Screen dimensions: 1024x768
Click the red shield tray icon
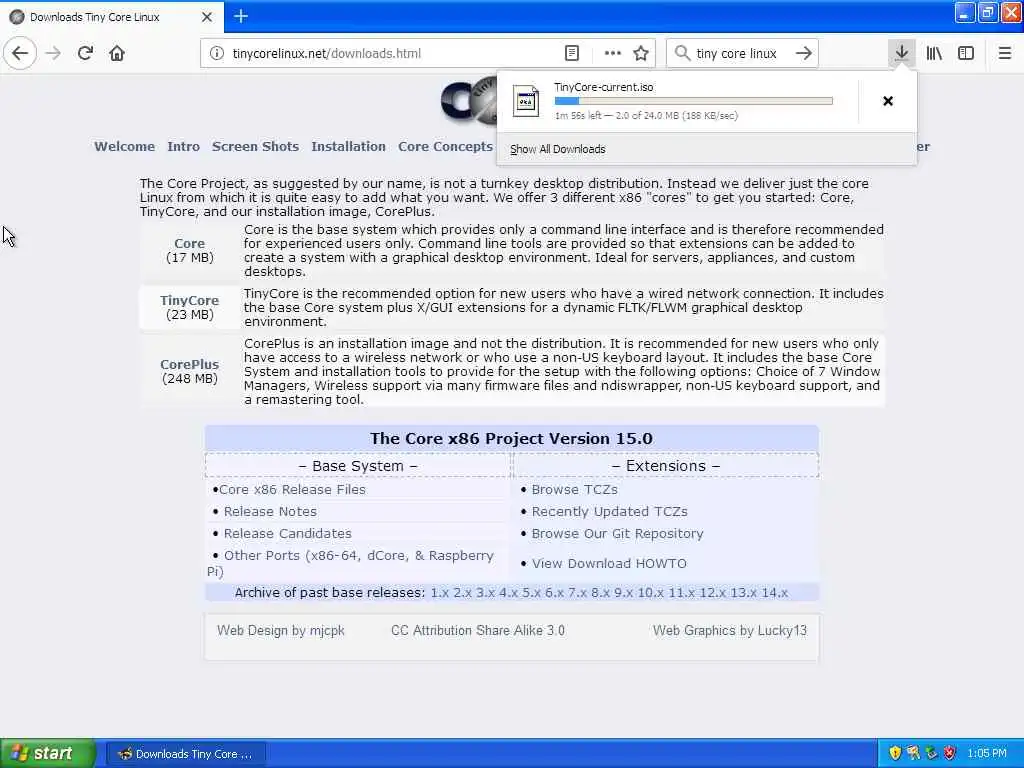950,753
